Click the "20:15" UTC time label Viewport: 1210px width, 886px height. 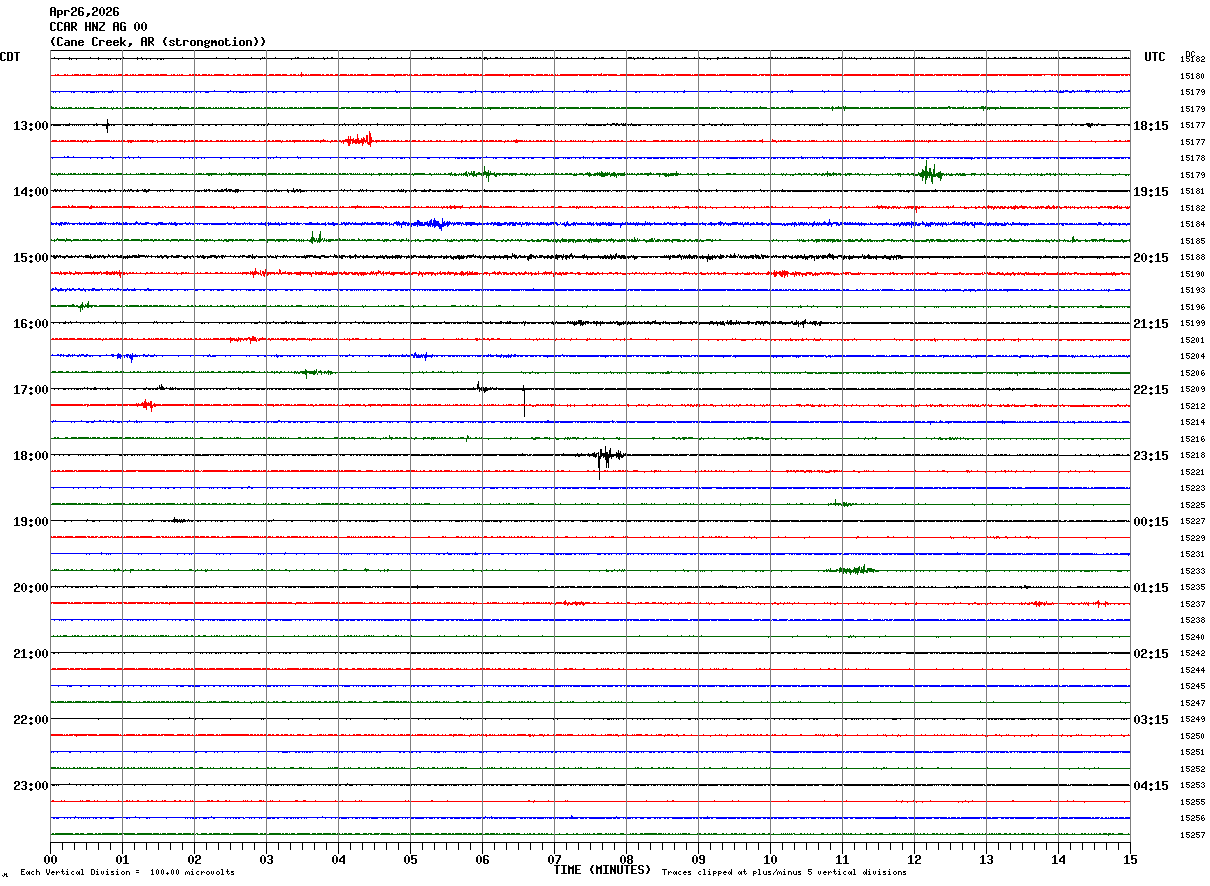coord(1151,258)
